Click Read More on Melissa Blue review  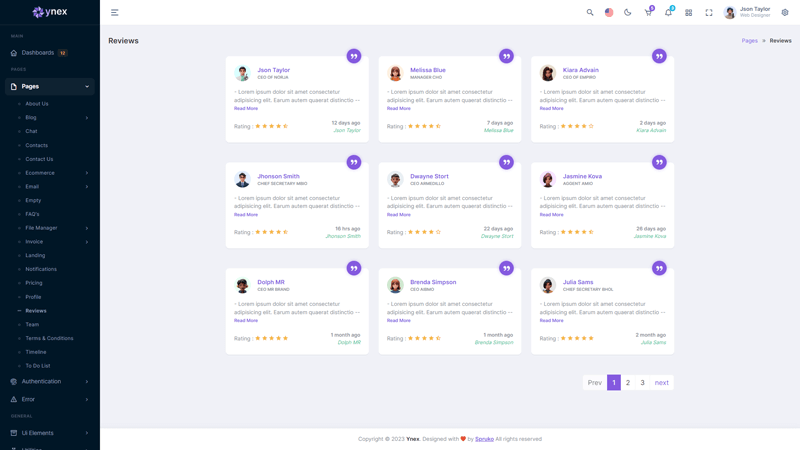[x=398, y=108]
